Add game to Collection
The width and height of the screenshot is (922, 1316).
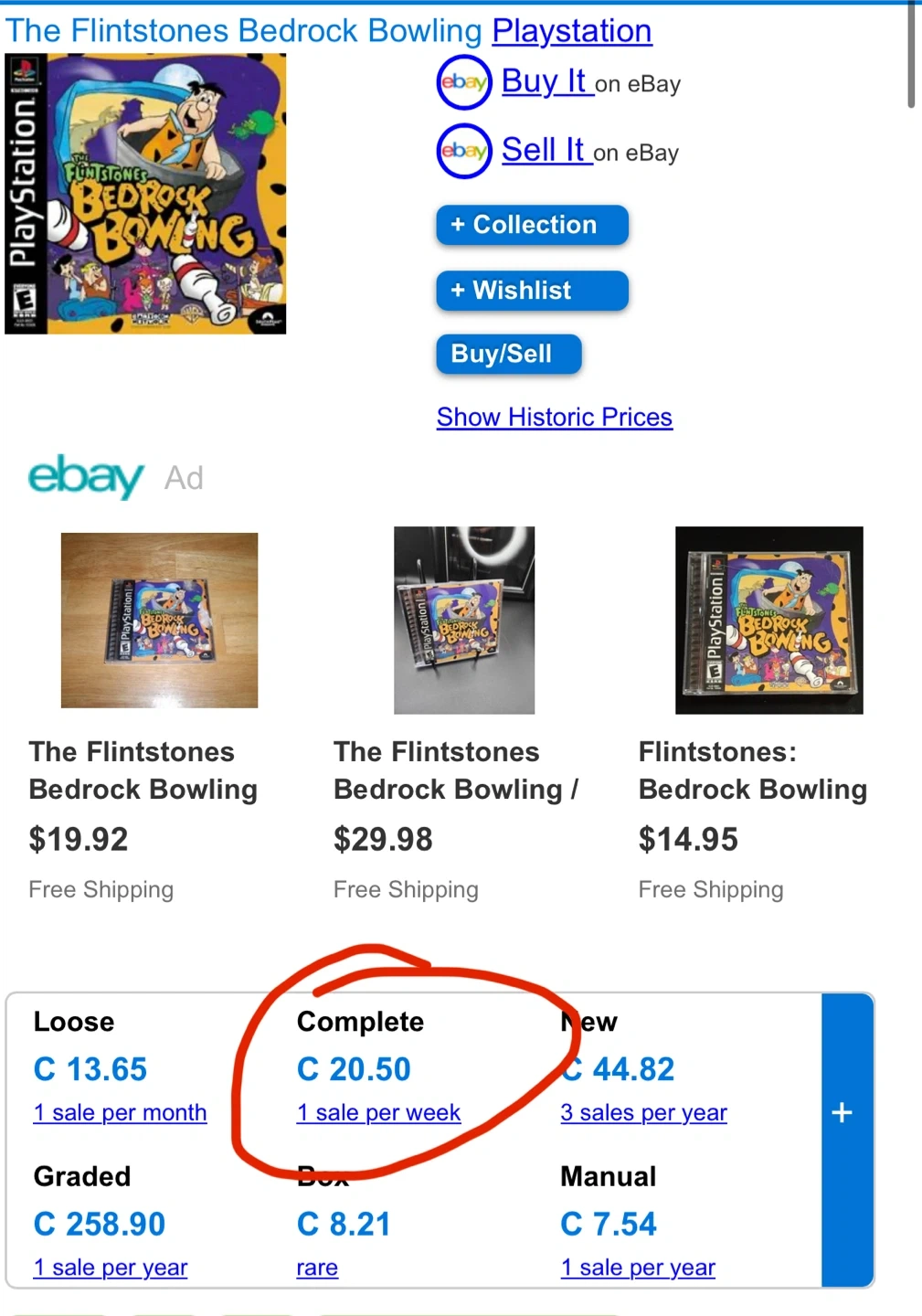(x=532, y=225)
